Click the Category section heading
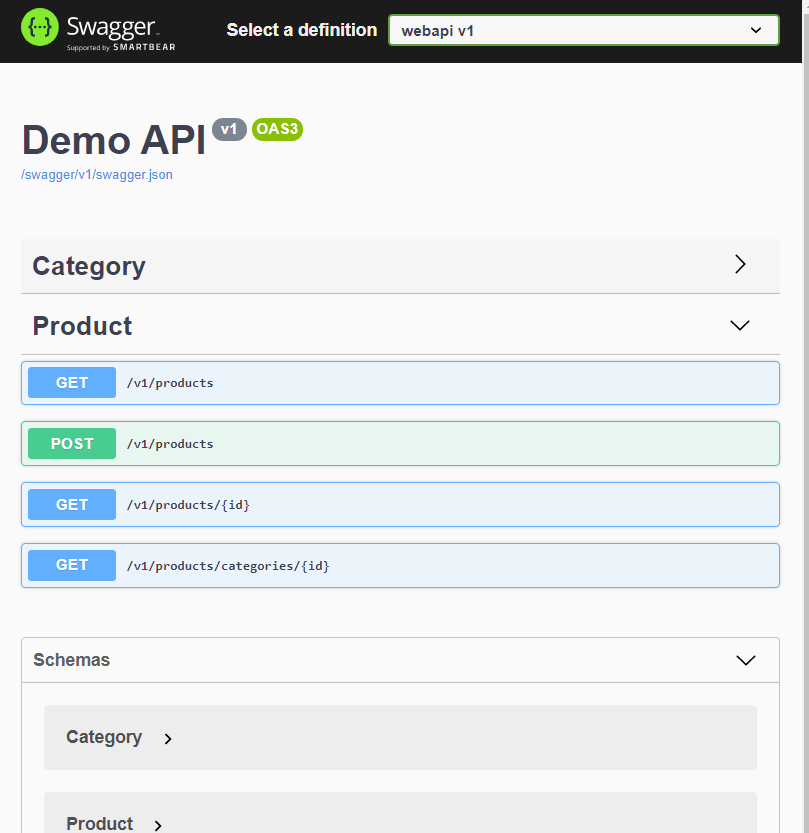This screenshot has width=809, height=833. (89, 266)
